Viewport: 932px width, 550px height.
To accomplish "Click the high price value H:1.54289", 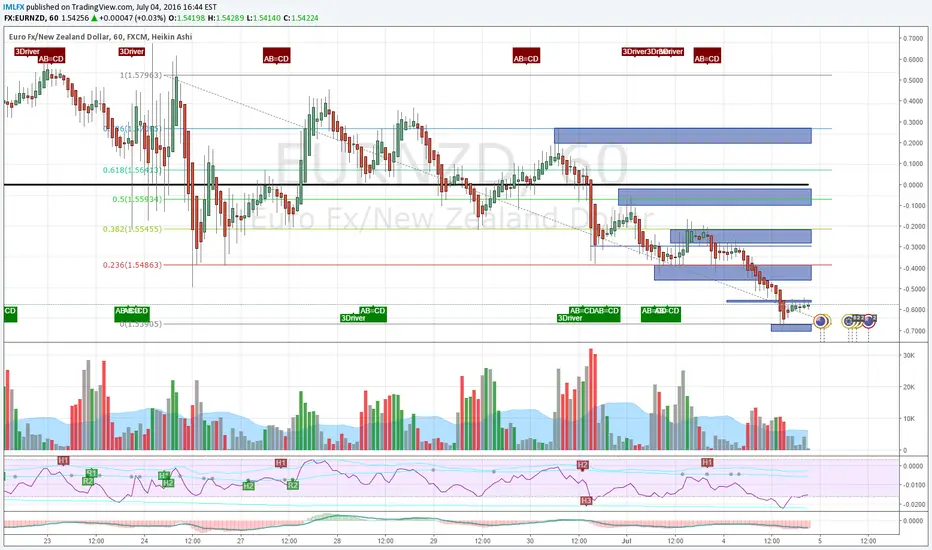I will click(226, 18).
